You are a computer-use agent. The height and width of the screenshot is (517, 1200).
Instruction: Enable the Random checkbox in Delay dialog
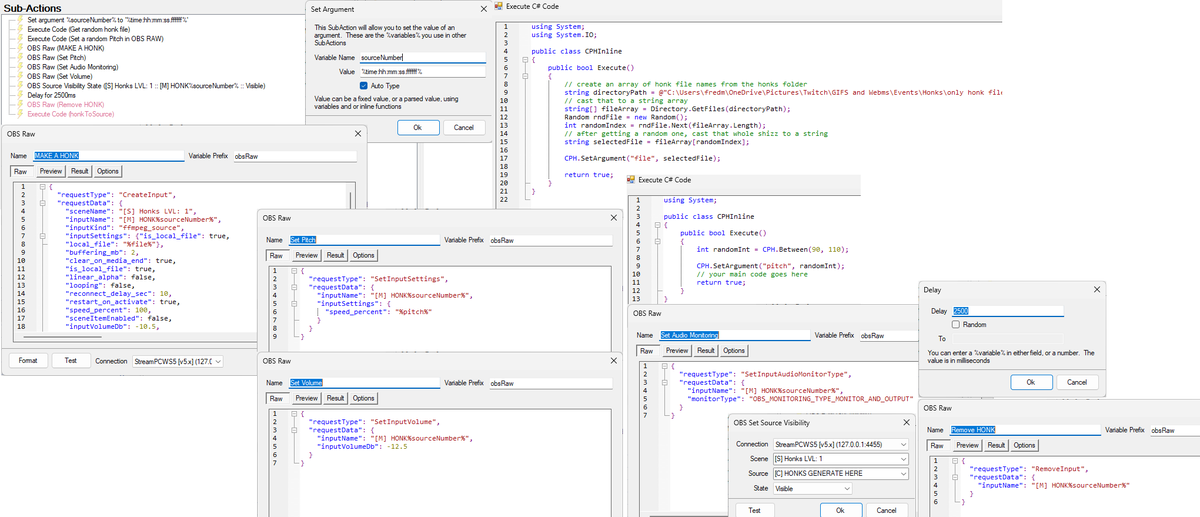click(957, 324)
